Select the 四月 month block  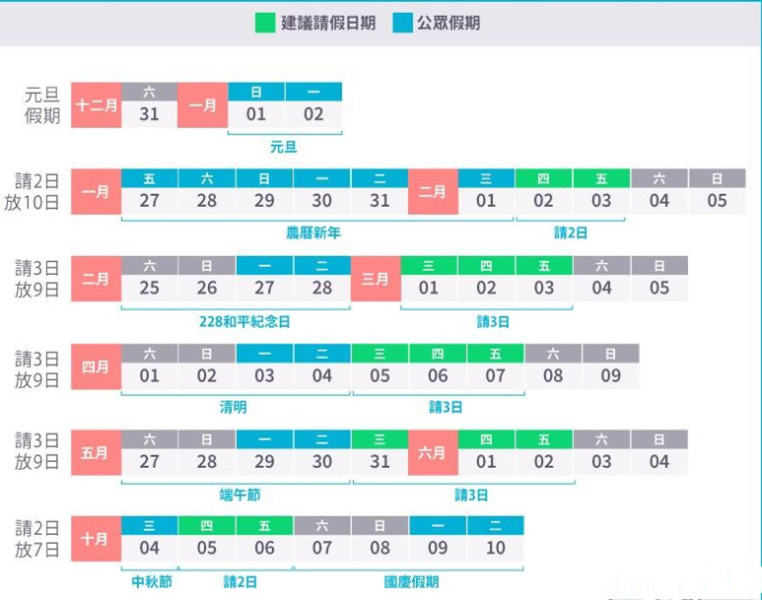point(95,366)
